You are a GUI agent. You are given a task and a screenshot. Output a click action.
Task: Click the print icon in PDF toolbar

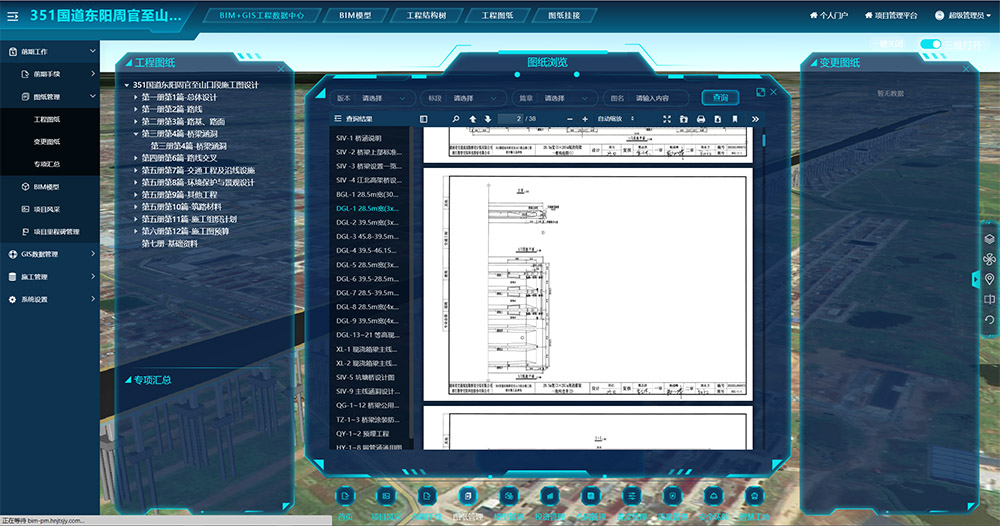tap(700, 119)
